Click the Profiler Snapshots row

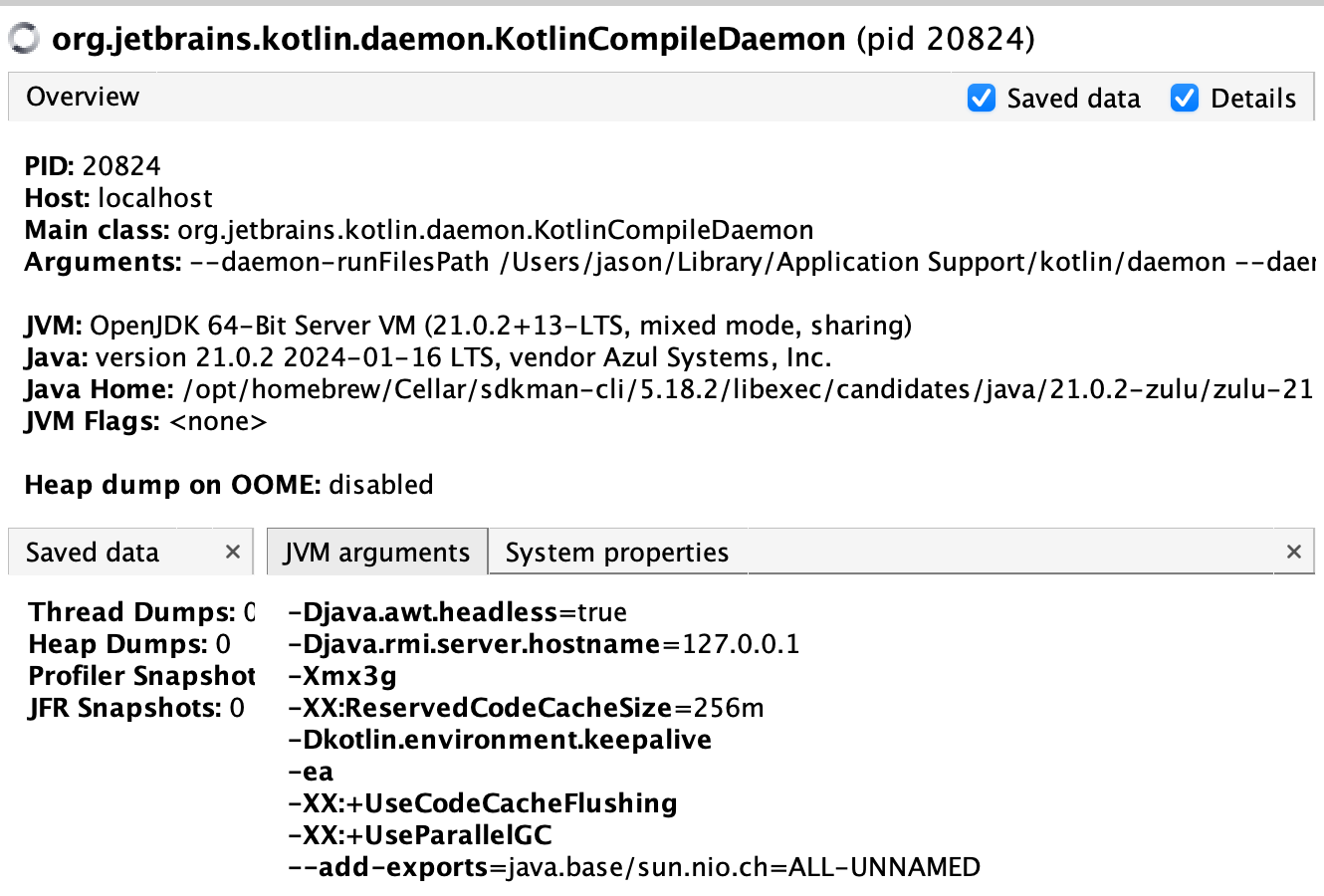[x=142, y=676]
